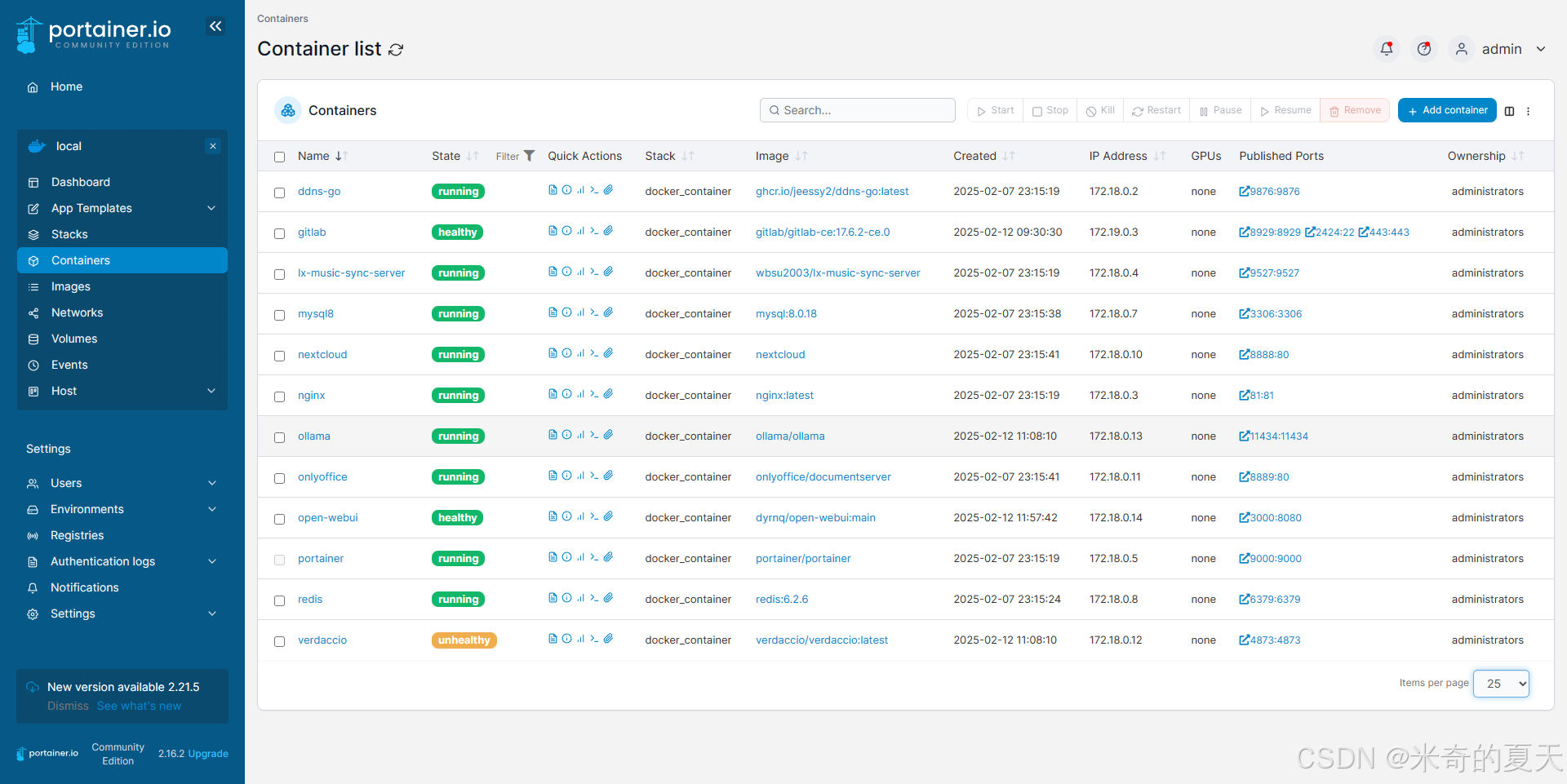Open the ollama/ollama image link
Screen dimensions: 1567x784
coord(790,436)
